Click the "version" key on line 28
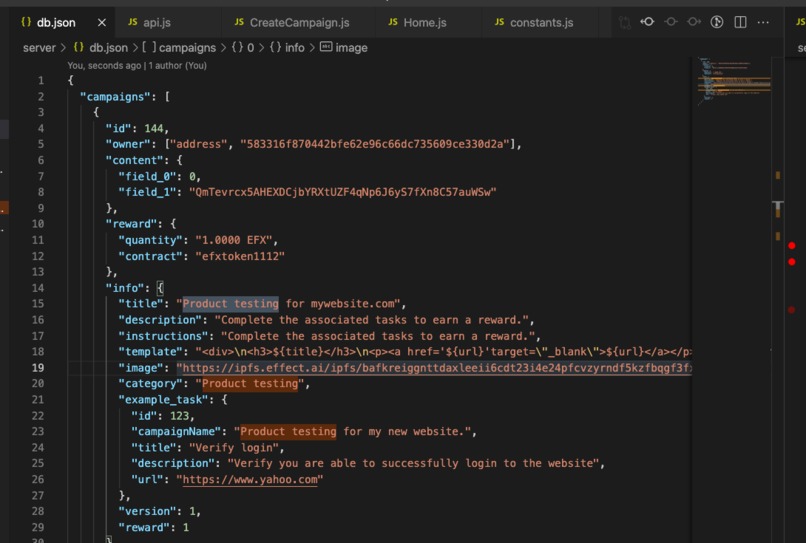Screen dimensions: 806x543 tap(147, 511)
